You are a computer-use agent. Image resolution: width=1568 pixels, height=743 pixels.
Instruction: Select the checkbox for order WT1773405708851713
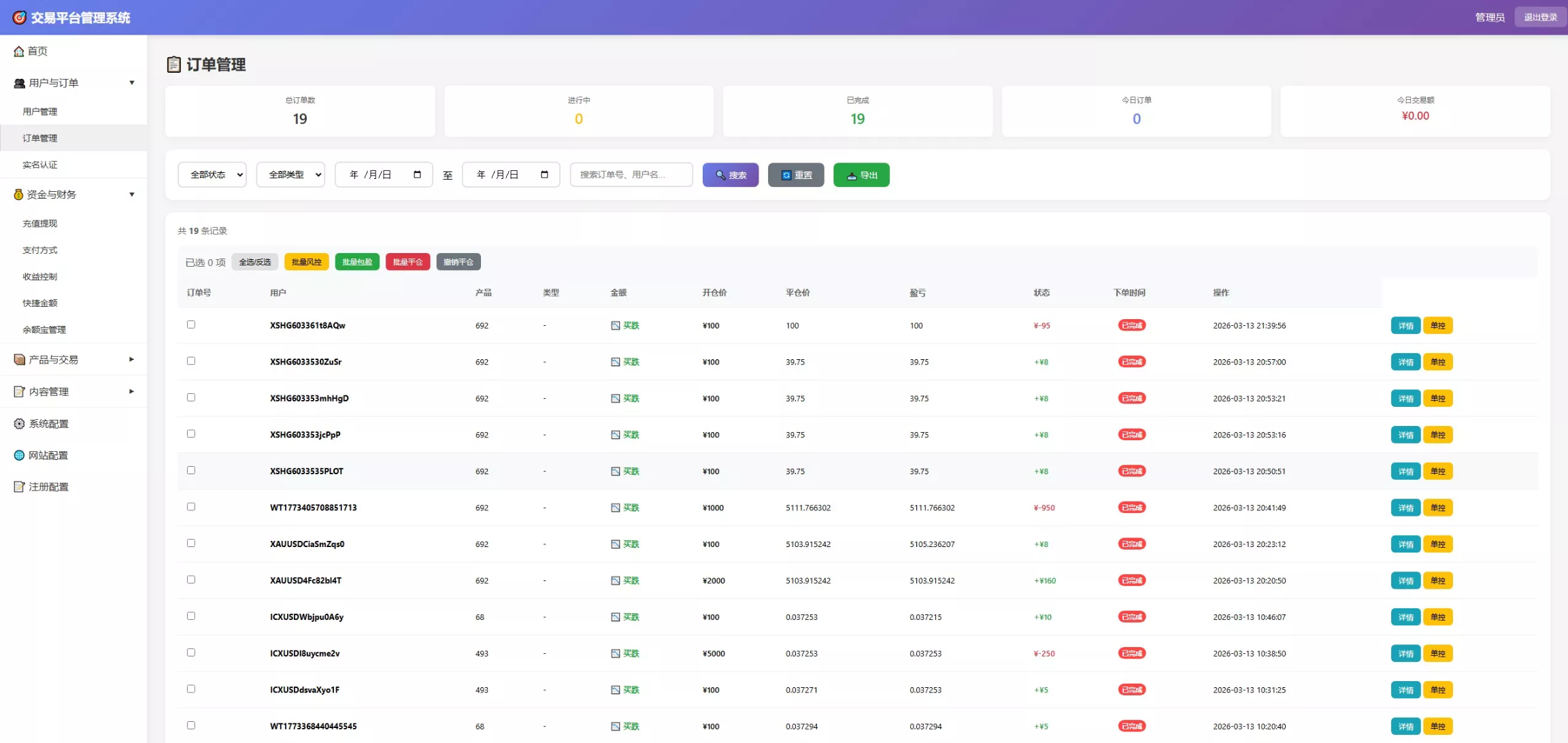tap(191, 507)
